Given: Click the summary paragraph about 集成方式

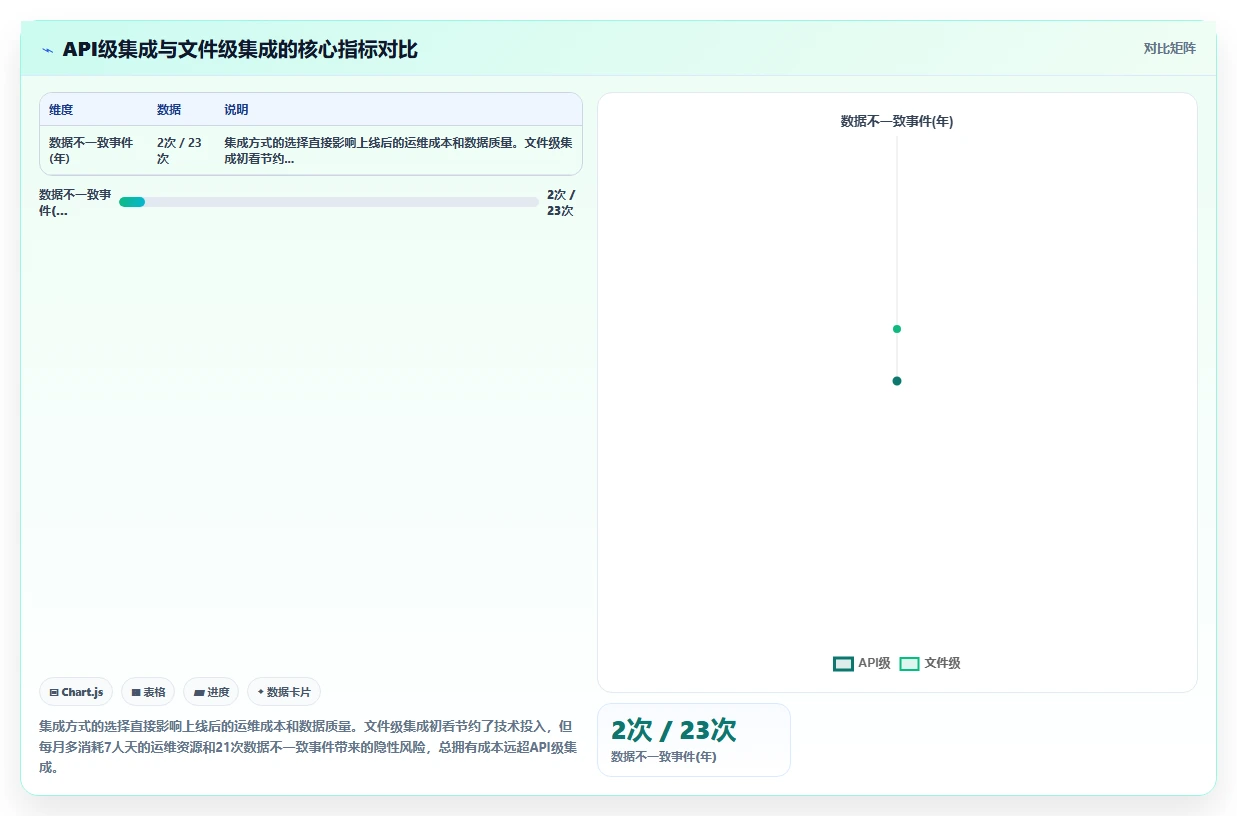Looking at the screenshot, I should click(308, 747).
